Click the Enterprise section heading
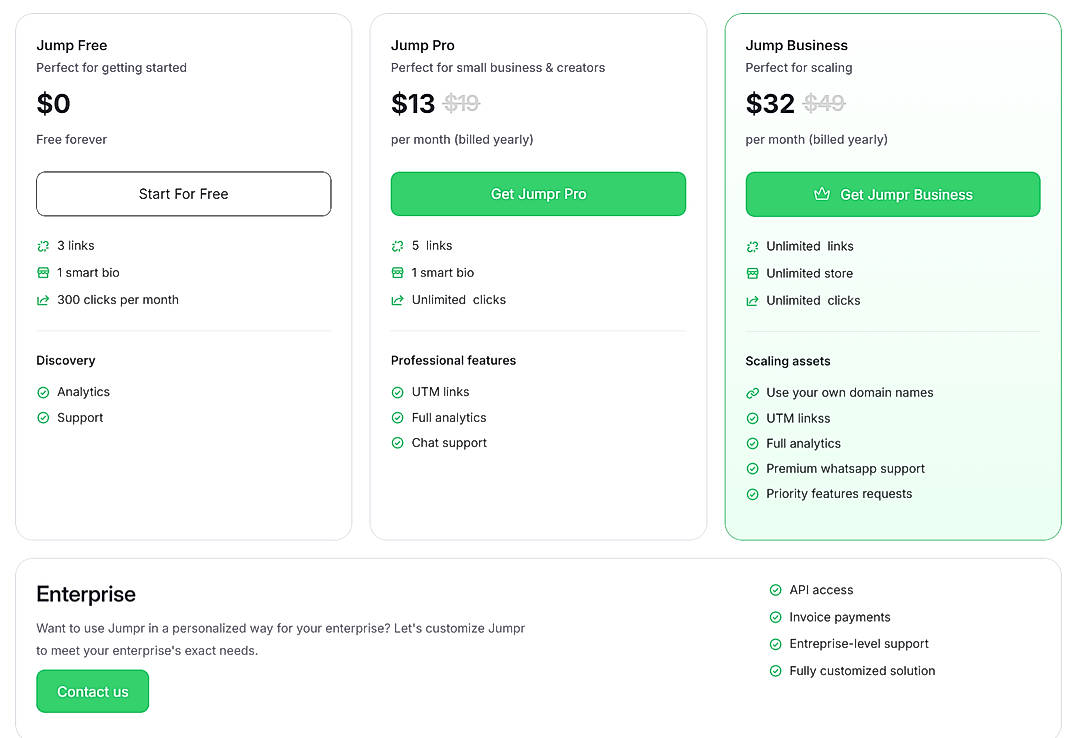 85,594
